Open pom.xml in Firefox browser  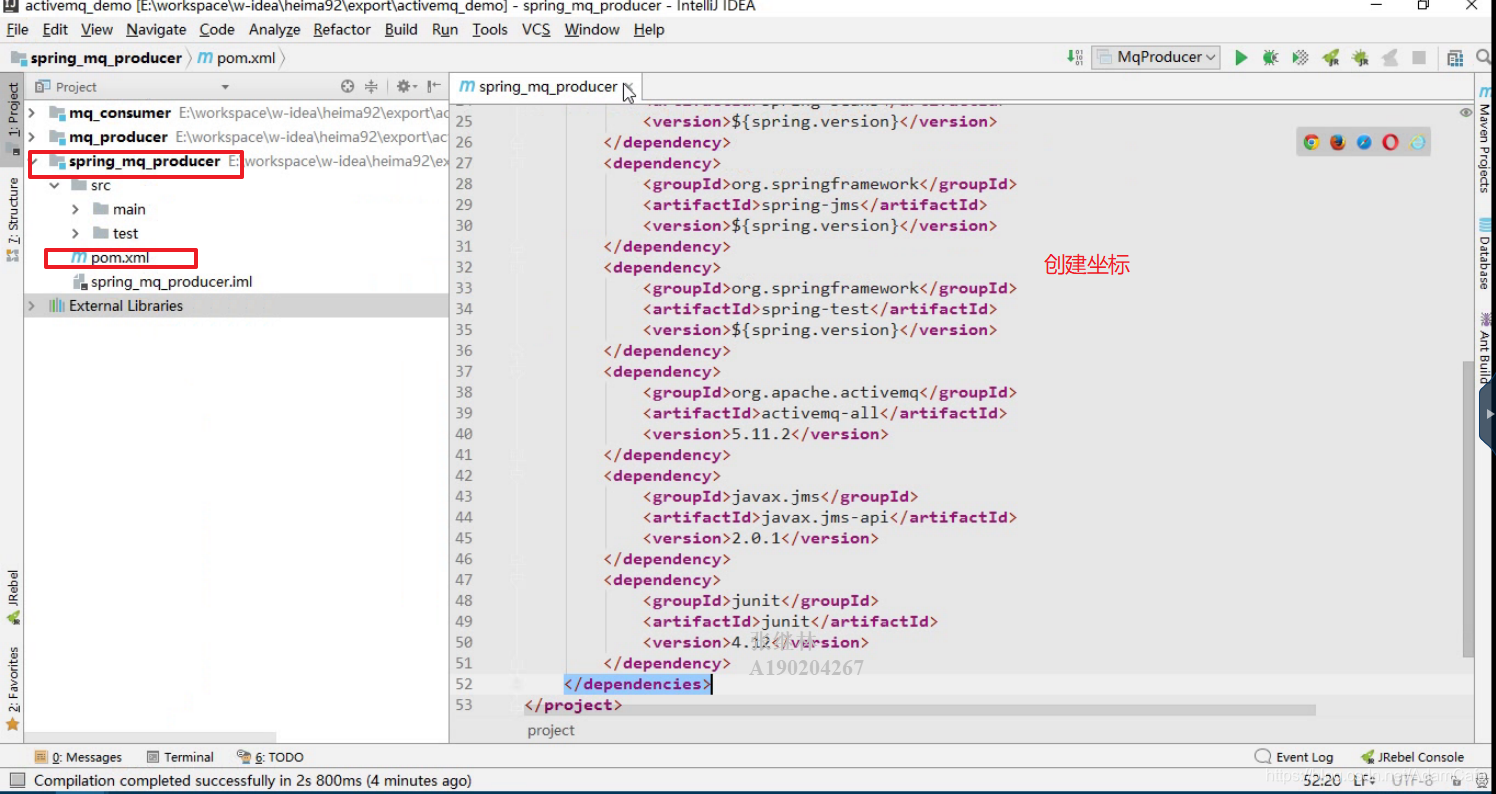(x=1338, y=143)
